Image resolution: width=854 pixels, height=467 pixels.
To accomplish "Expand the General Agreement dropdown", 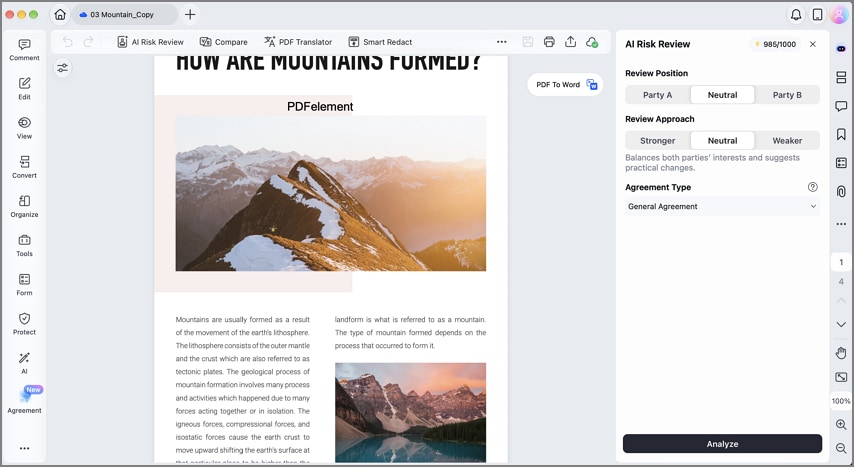I will (722, 207).
